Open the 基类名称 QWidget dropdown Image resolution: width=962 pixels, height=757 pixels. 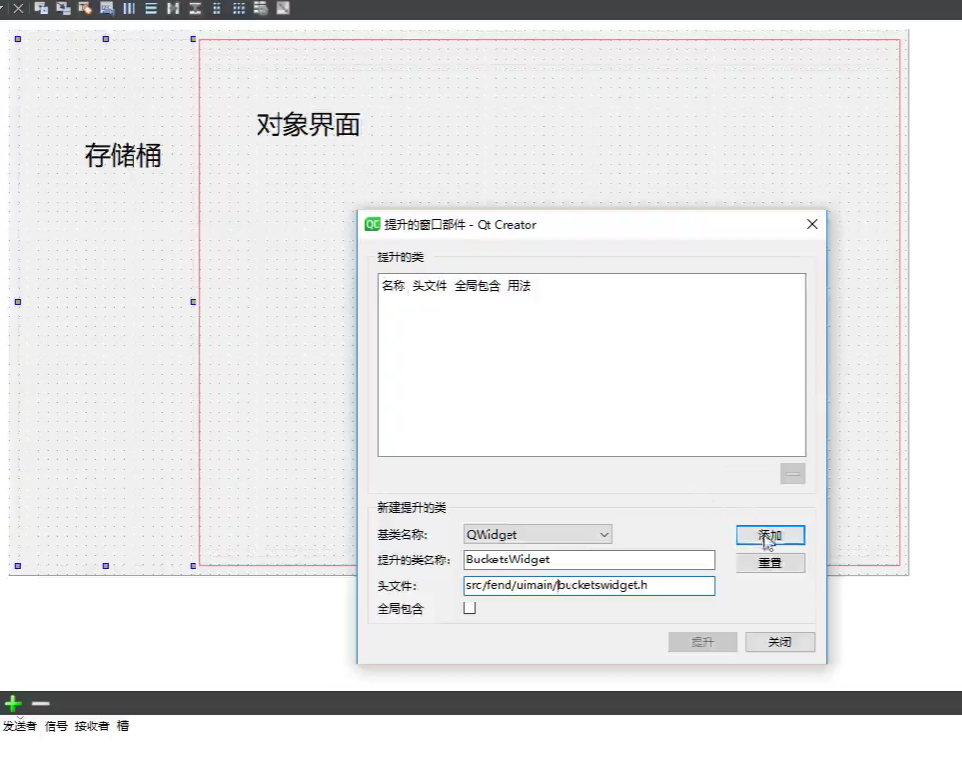537,534
